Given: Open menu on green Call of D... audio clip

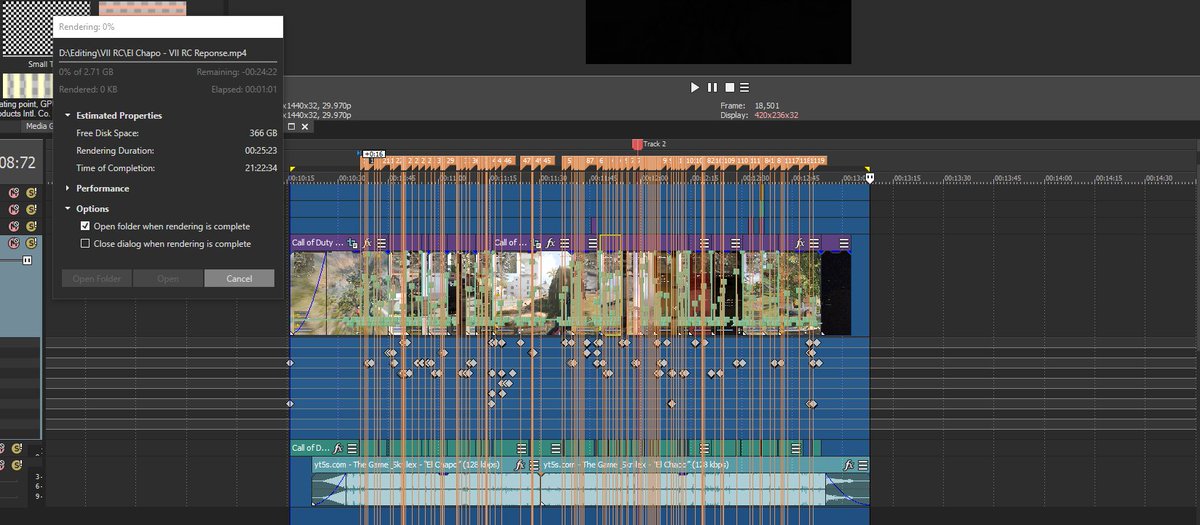Looking at the screenshot, I should tap(353, 448).
